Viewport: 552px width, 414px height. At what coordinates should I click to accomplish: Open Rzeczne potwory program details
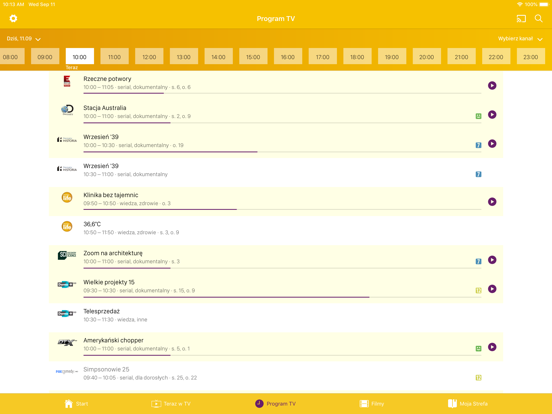[276, 86]
